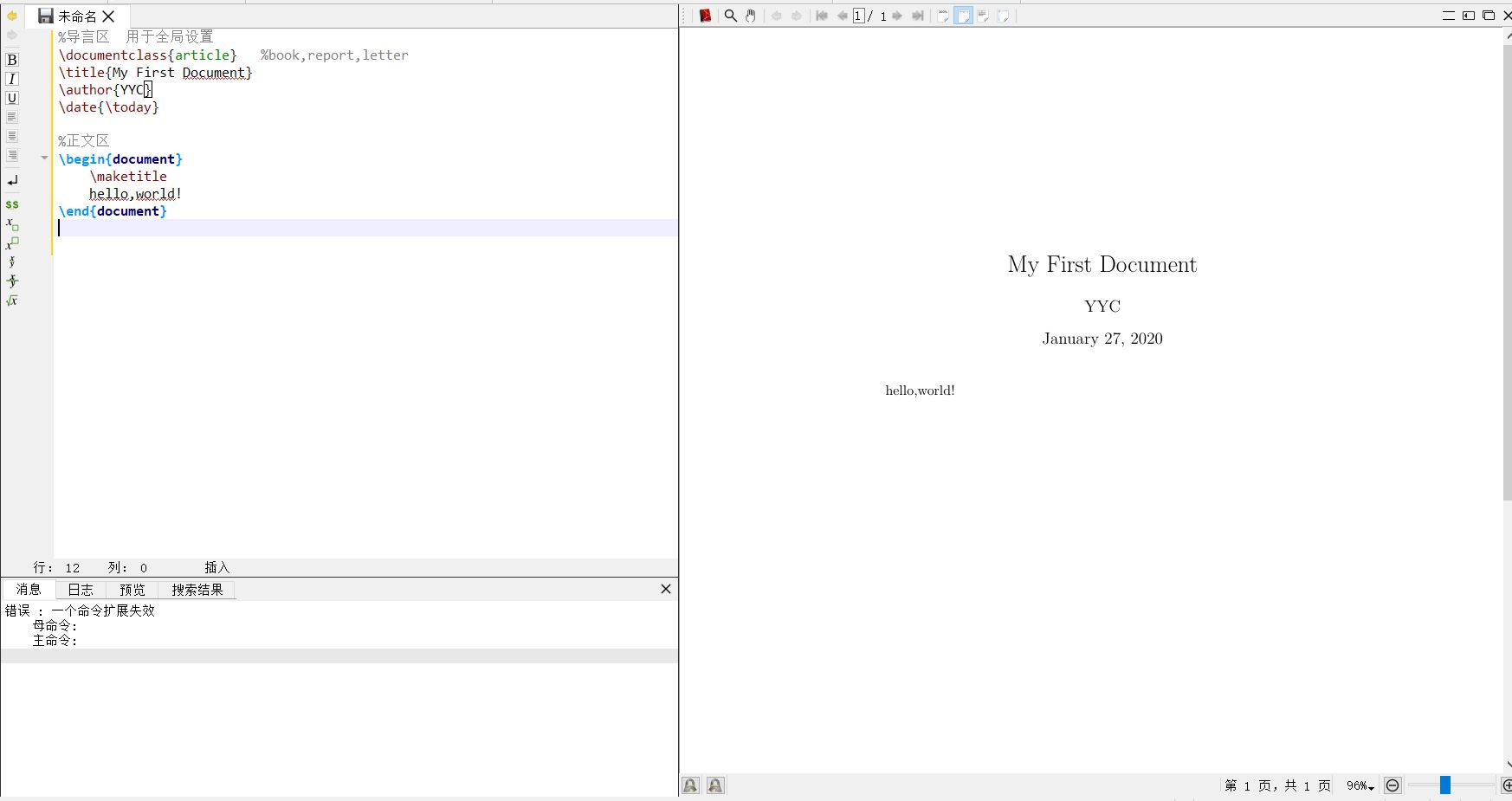The image size is (1512, 801).
Task: Switch to the 搜索结果 tab
Action: coord(197,590)
